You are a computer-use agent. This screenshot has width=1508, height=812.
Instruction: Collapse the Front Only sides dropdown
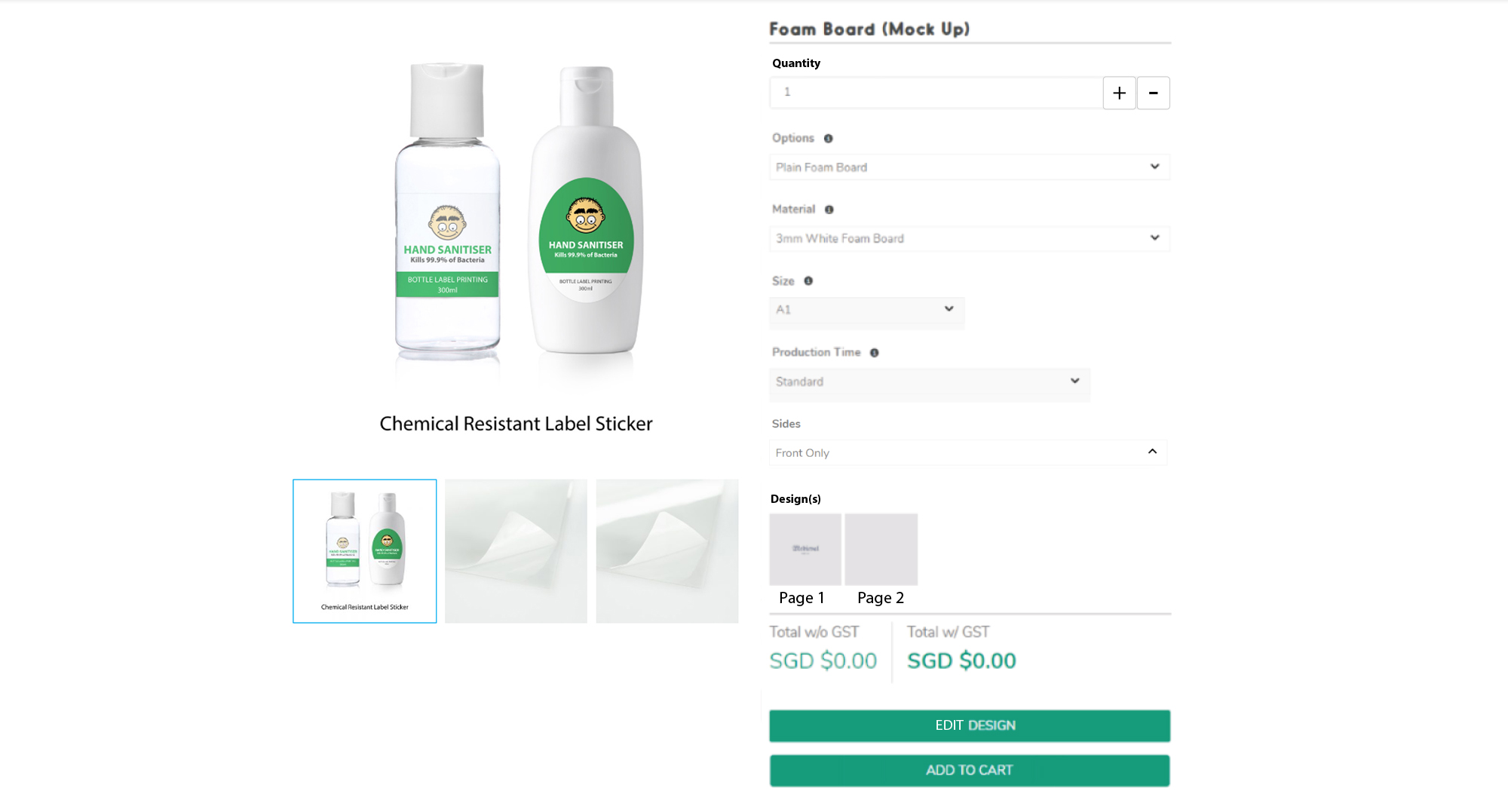[968, 452]
